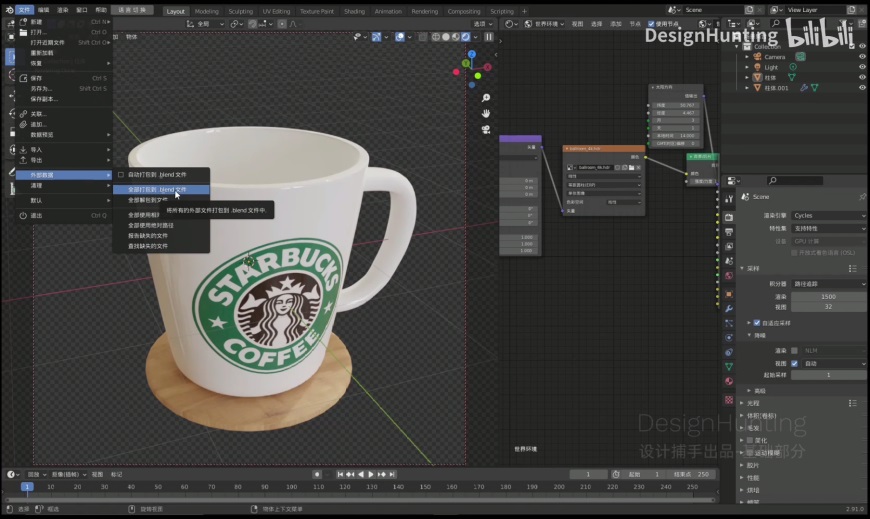Add a new workspace with plus icon
The image size is (870, 519).
524,11
